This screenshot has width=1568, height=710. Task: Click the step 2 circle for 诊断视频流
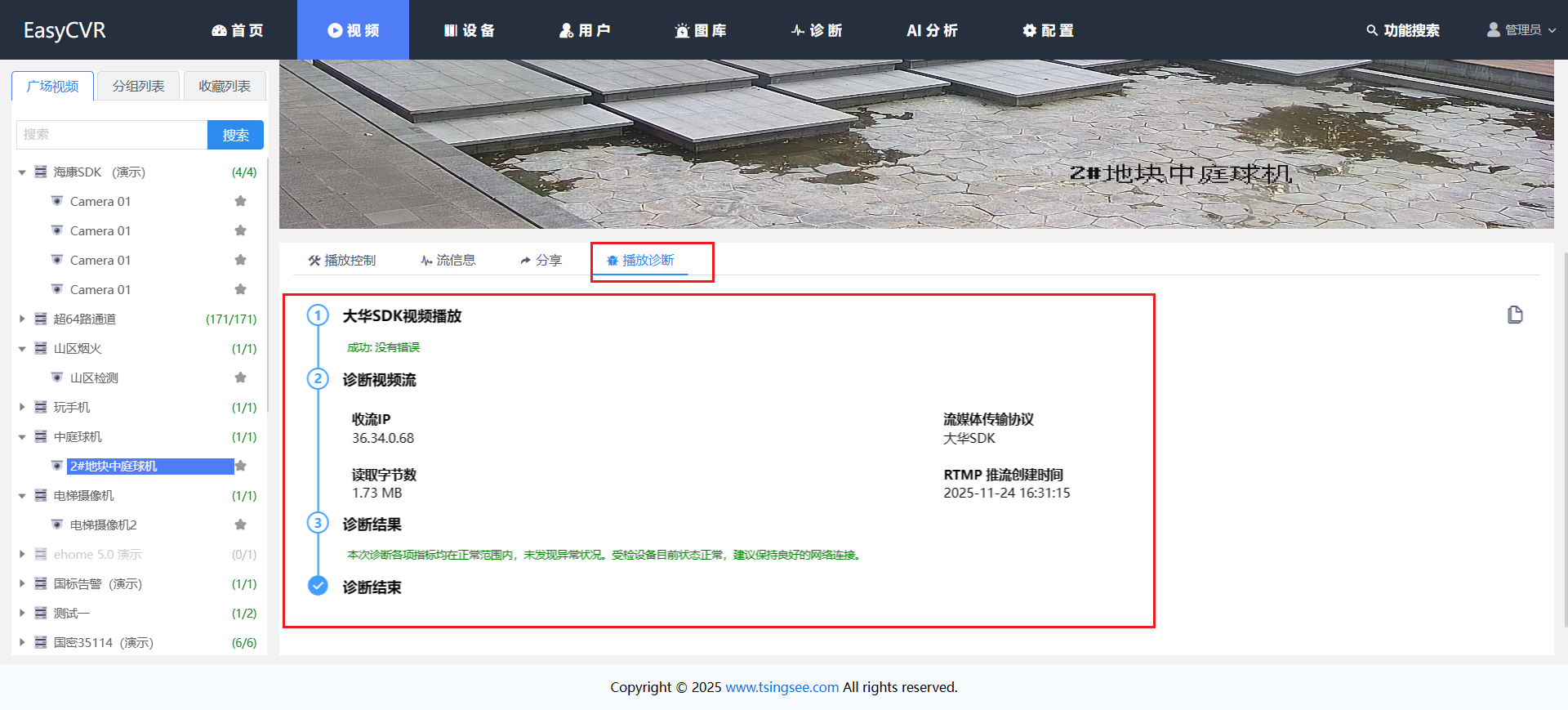pyautogui.click(x=318, y=379)
